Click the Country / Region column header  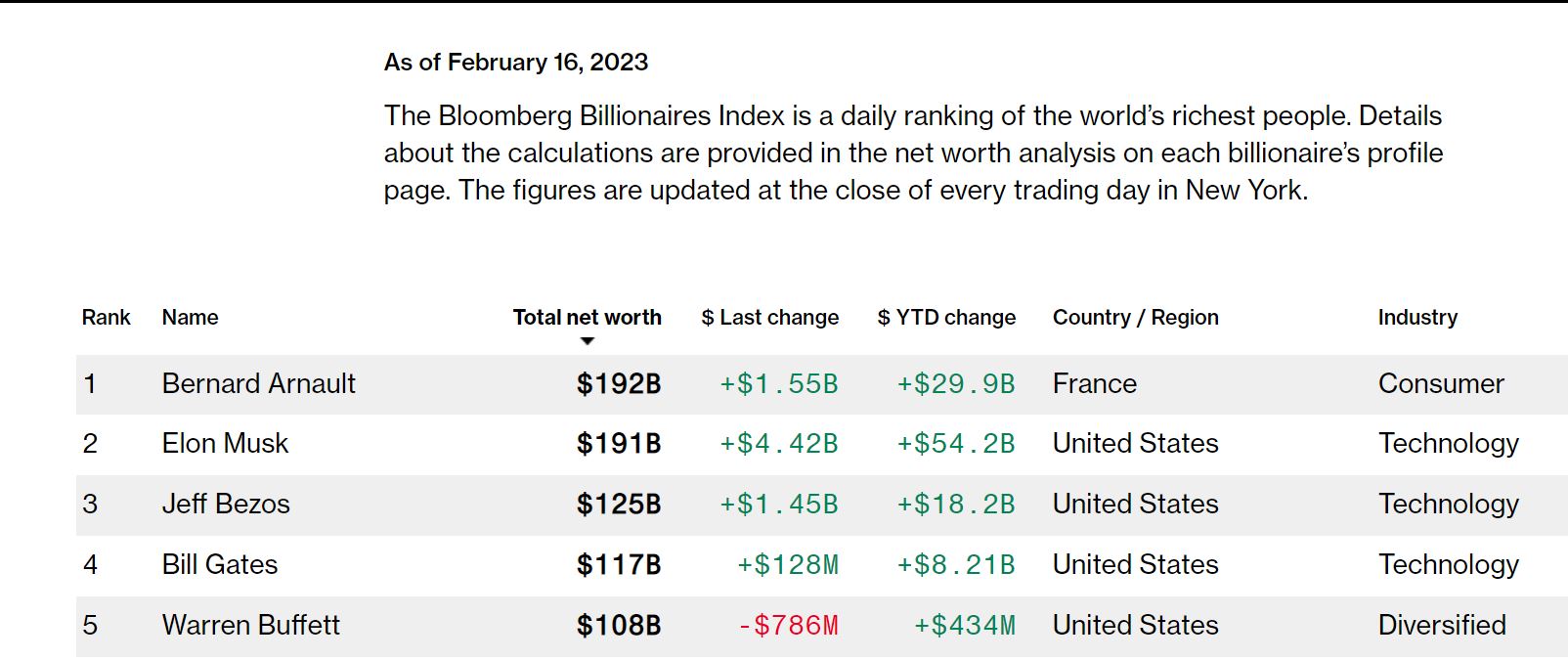tap(1135, 317)
